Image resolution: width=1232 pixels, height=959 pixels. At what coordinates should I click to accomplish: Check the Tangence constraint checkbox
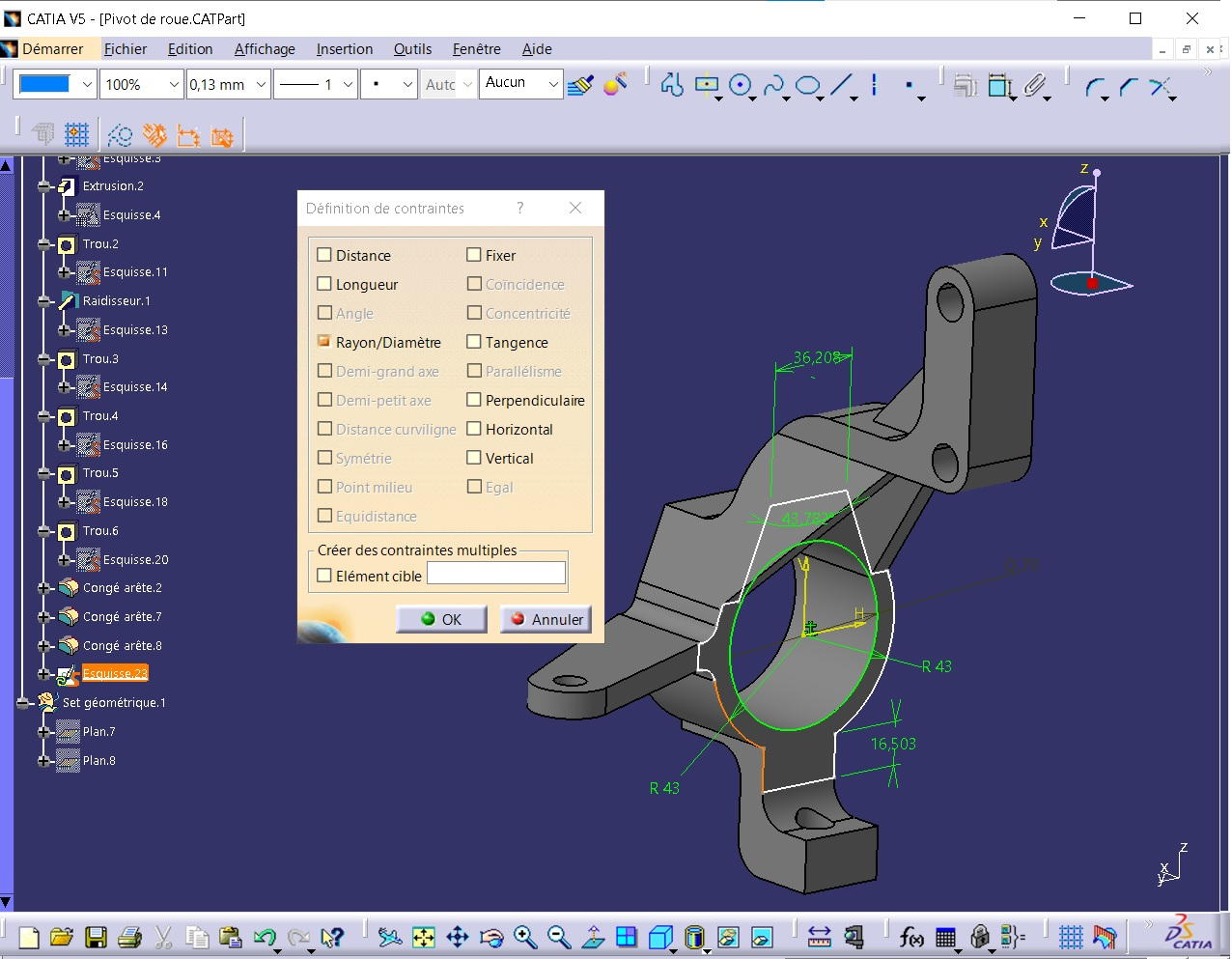(x=474, y=342)
